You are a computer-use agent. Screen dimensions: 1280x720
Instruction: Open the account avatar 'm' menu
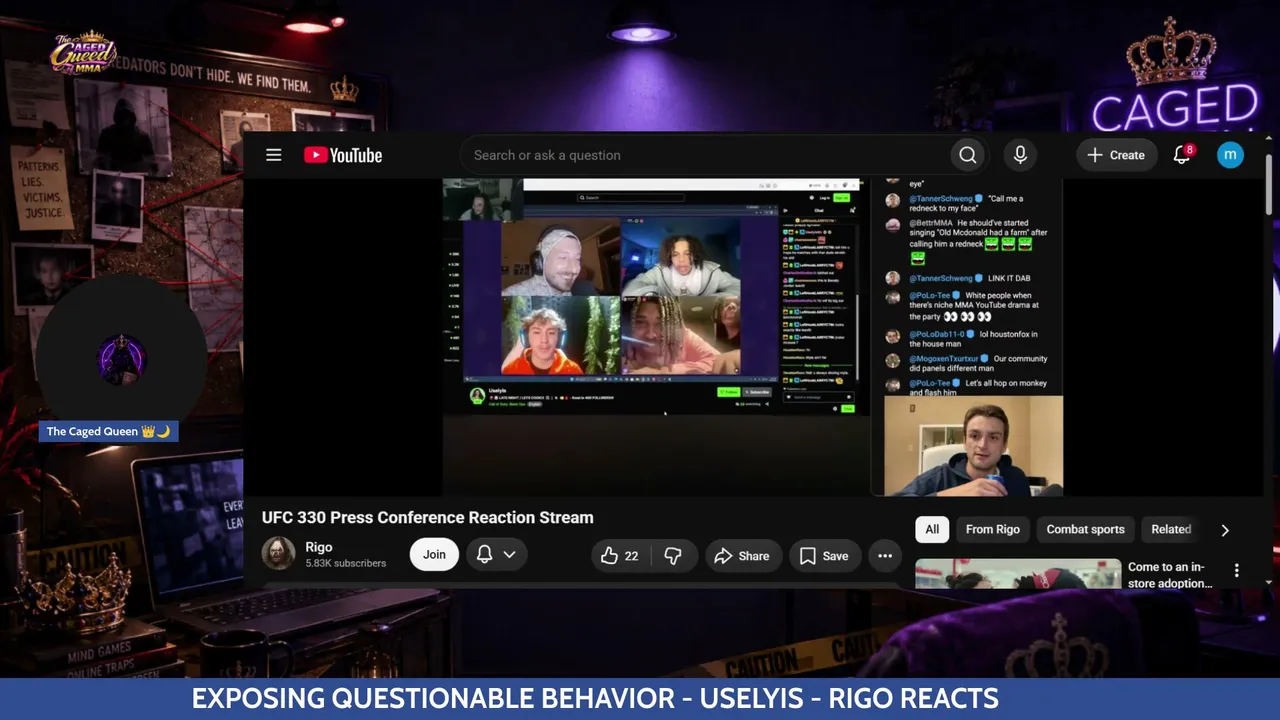[1230, 154]
